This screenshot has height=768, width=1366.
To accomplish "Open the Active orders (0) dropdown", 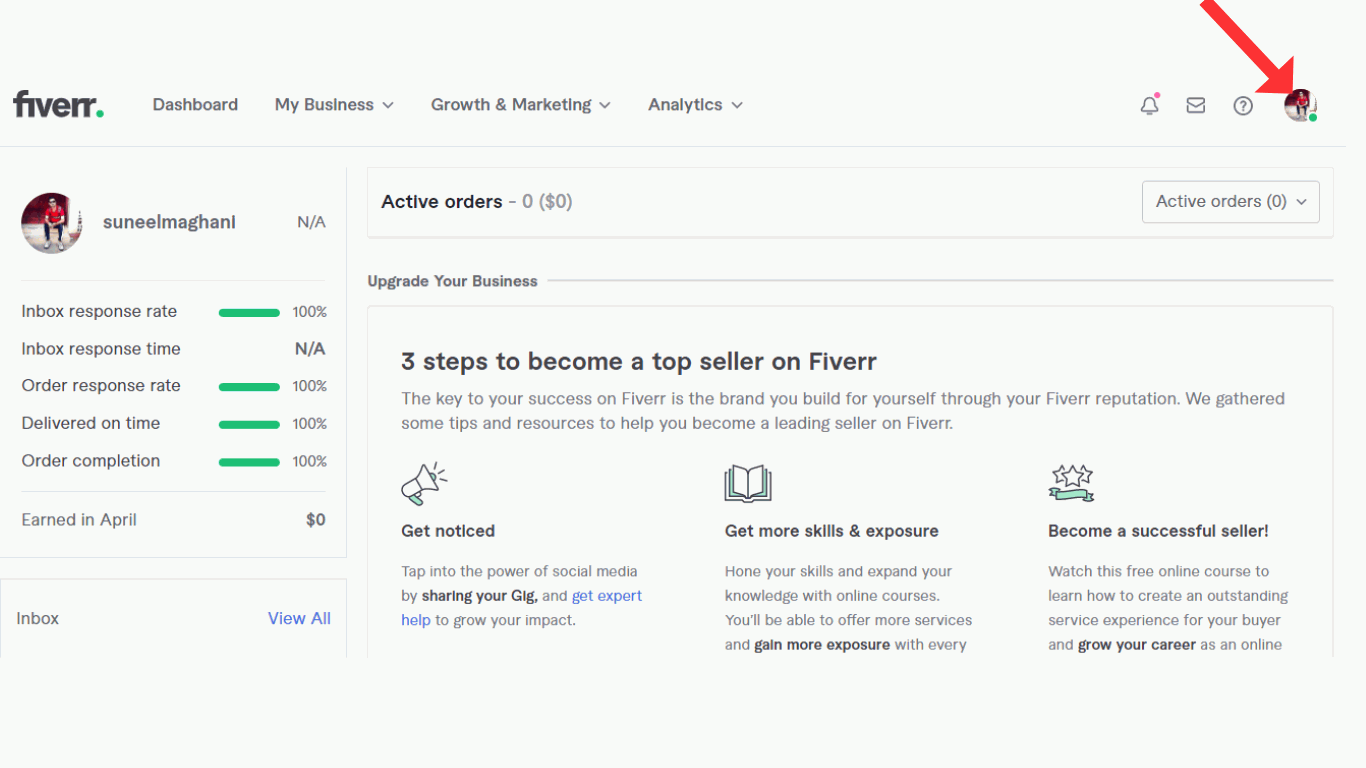I will (x=1231, y=202).
